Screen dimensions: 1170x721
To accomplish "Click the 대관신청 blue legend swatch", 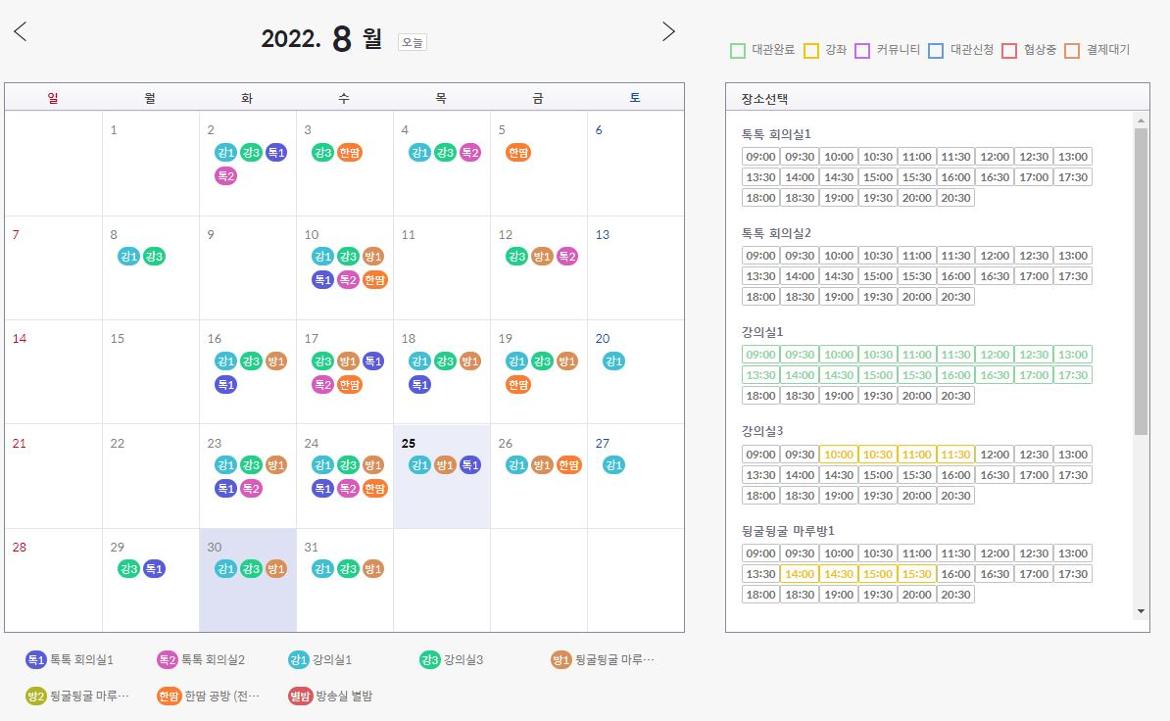I will click(936, 50).
